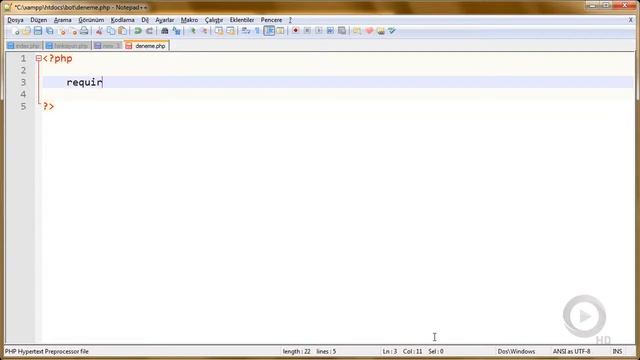This screenshot has height=360, width=640.
Task: Undo last change with green arrow
Action: [x=138, y=31]
